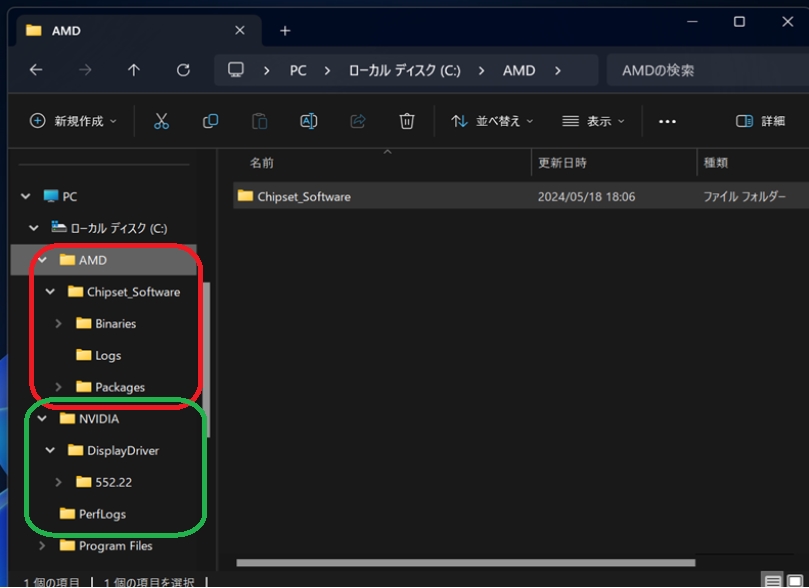Click the Paste clipboard icon
The image size is (809, 588).
260,121
